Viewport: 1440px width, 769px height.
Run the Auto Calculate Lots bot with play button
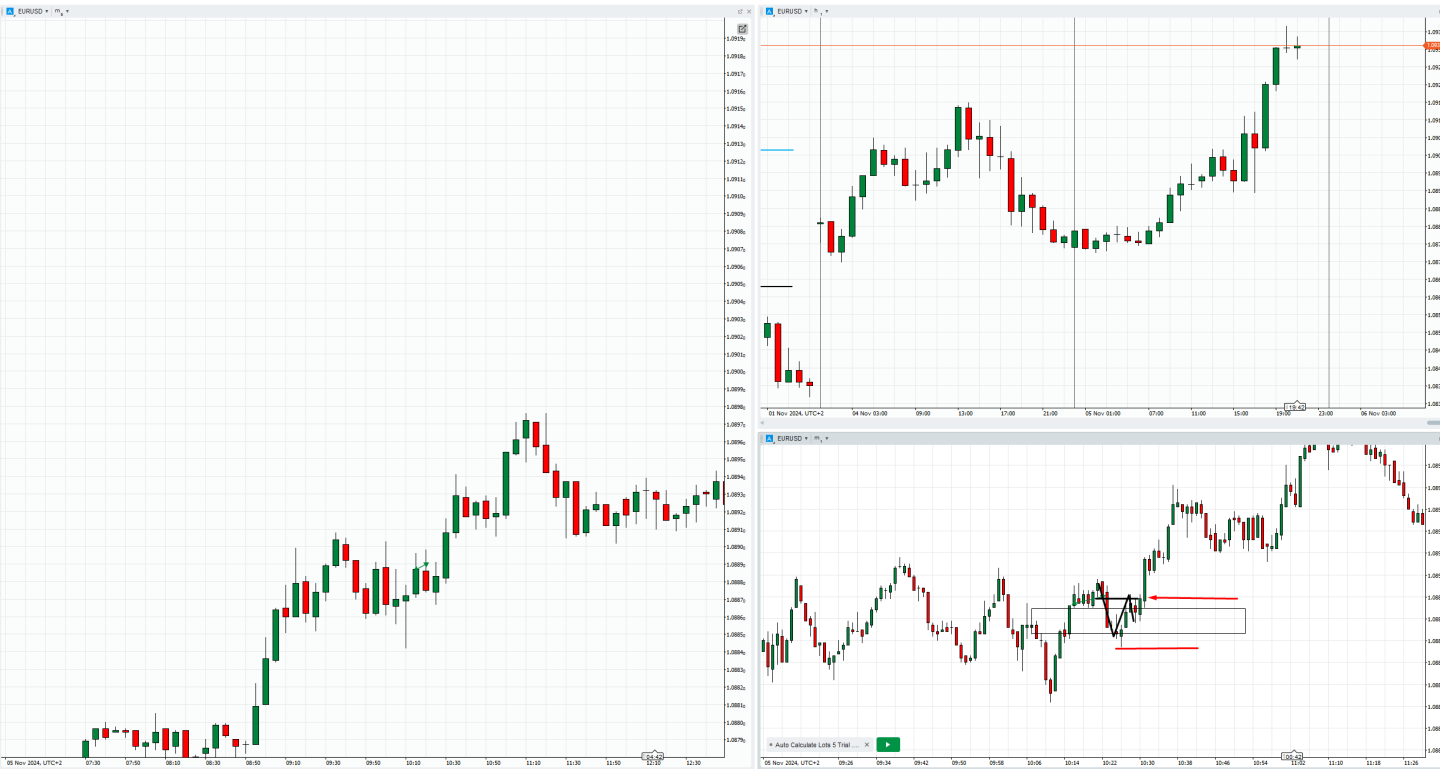pyautogui.click(x=887, y=744)
